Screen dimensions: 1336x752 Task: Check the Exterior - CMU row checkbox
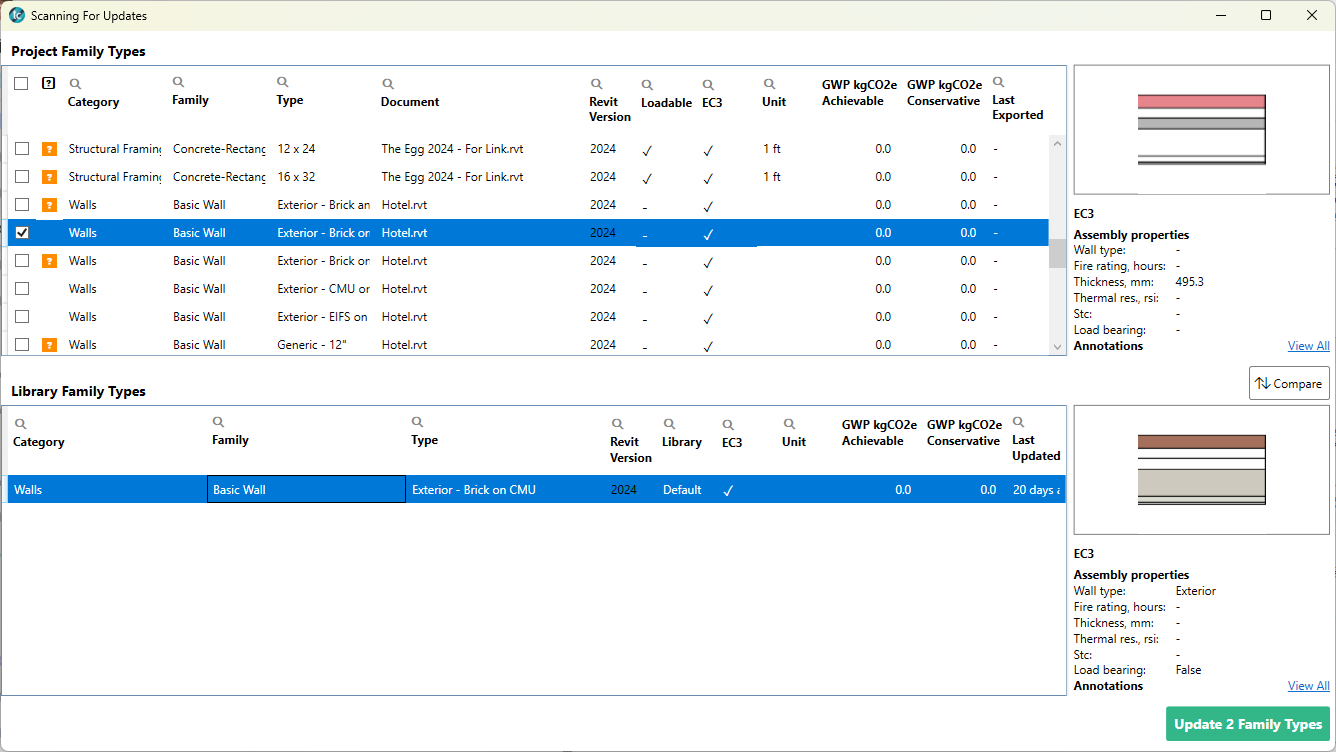[x=22, y=289]
